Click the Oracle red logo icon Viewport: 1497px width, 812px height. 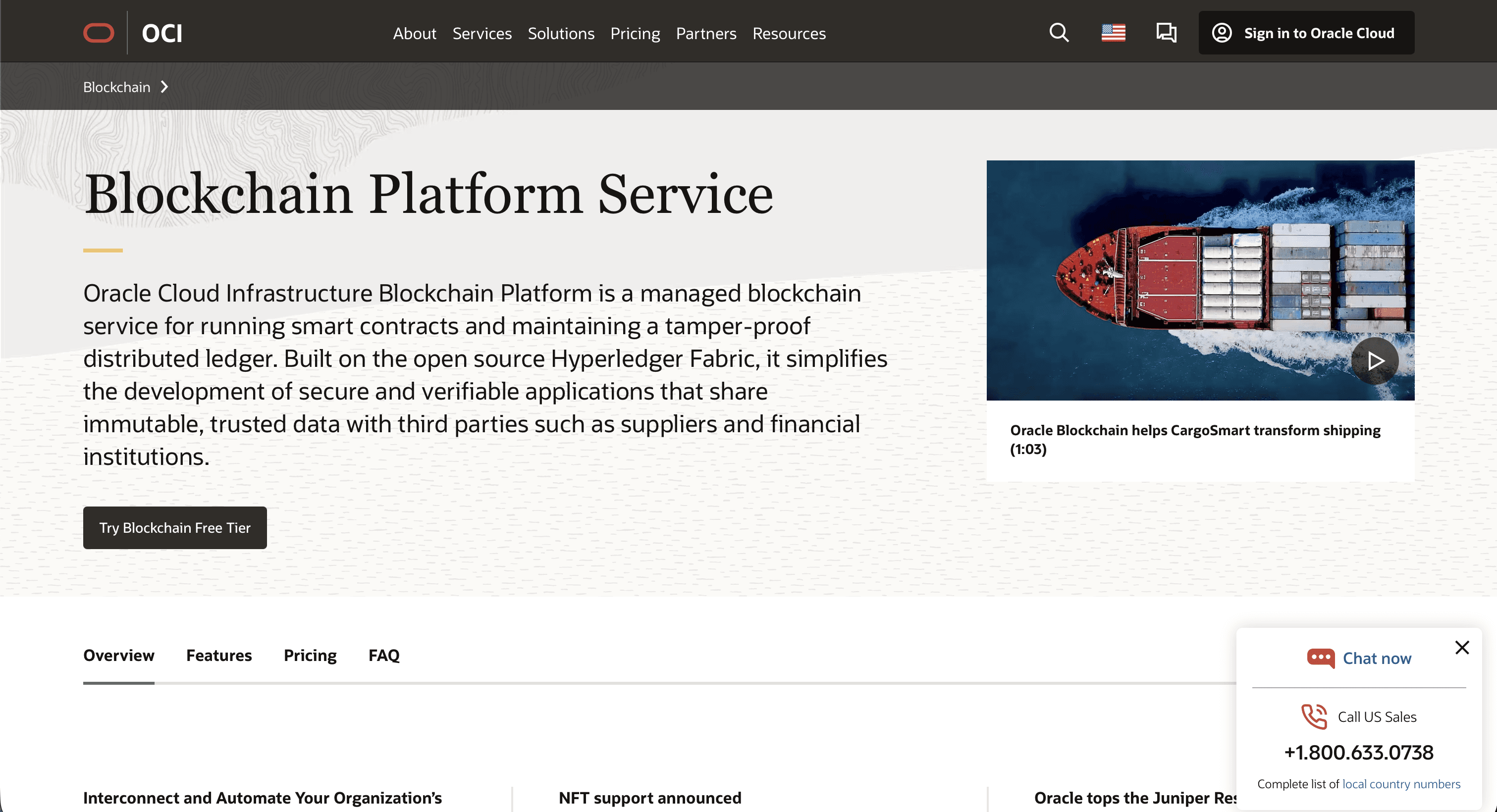[x=98, y=33]
